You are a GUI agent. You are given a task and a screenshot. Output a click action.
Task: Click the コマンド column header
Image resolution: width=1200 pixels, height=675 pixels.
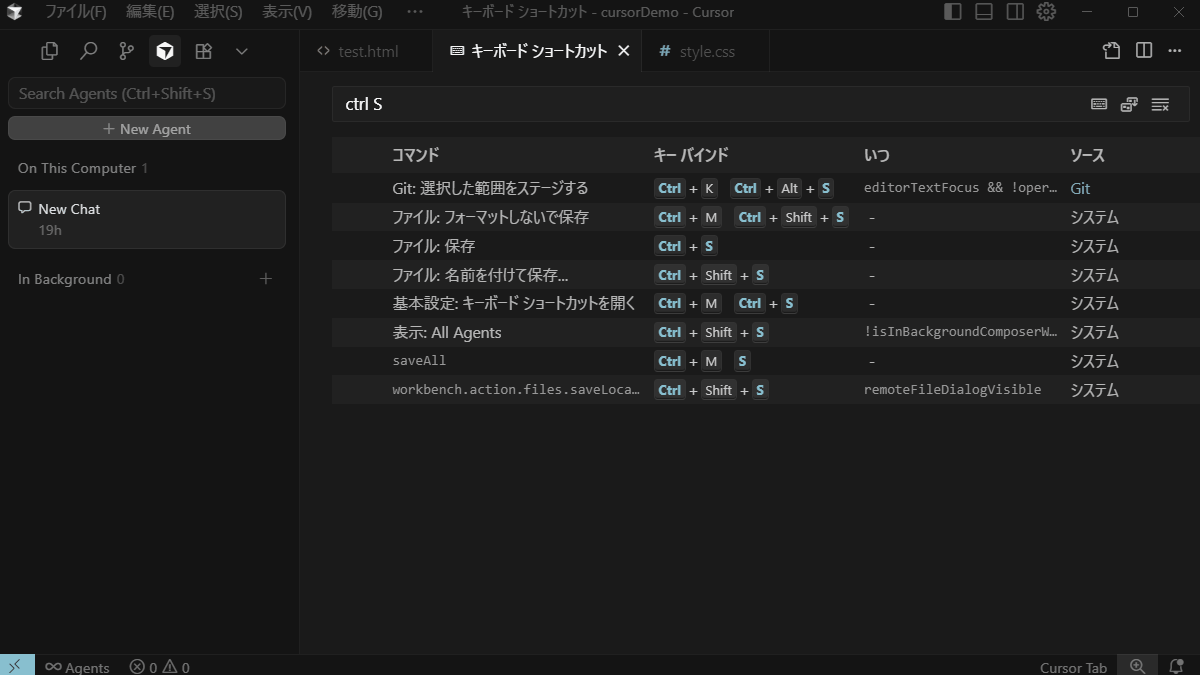point(415,155)
